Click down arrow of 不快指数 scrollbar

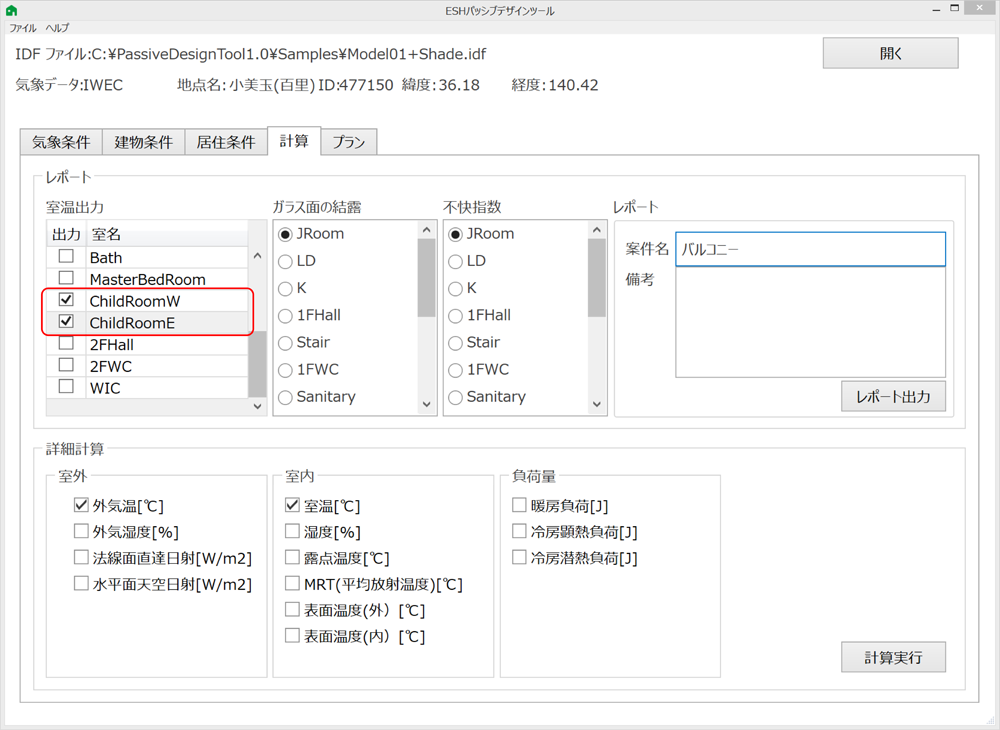pos(597,404)
